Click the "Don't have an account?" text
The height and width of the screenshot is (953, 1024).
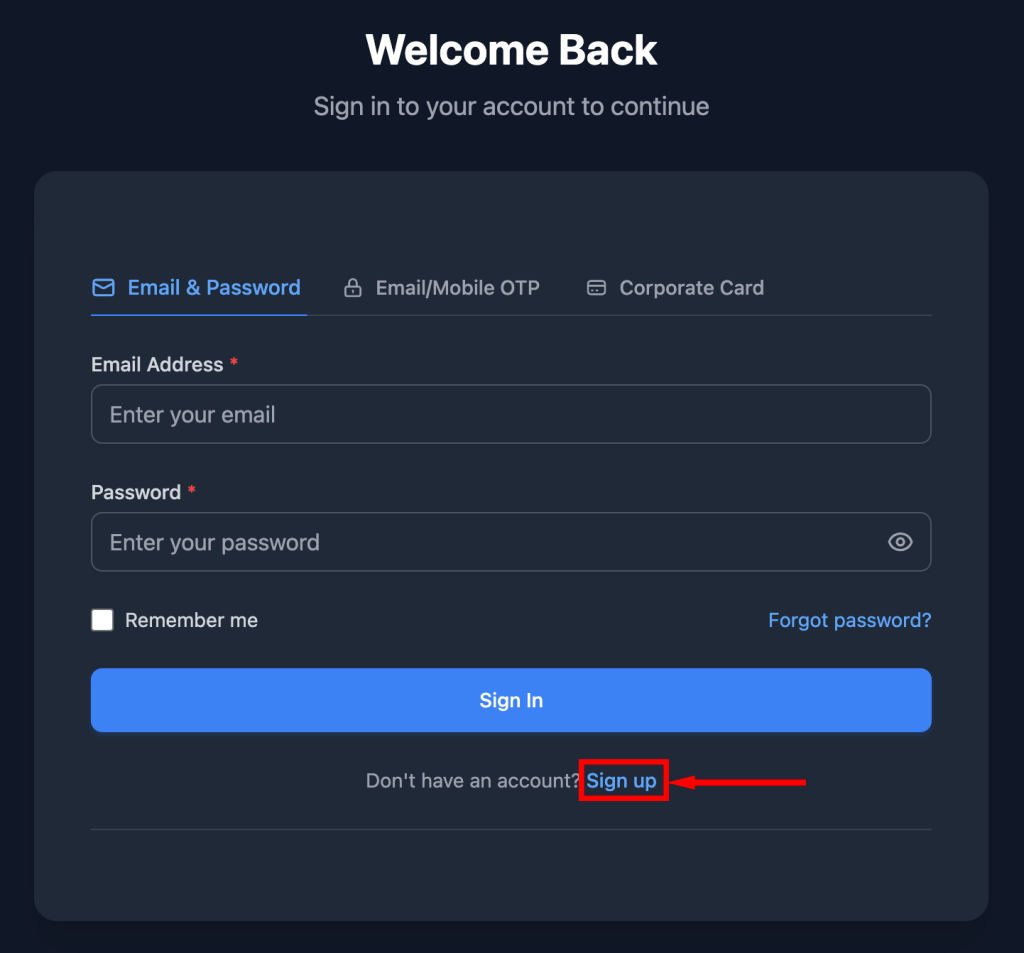472,781
